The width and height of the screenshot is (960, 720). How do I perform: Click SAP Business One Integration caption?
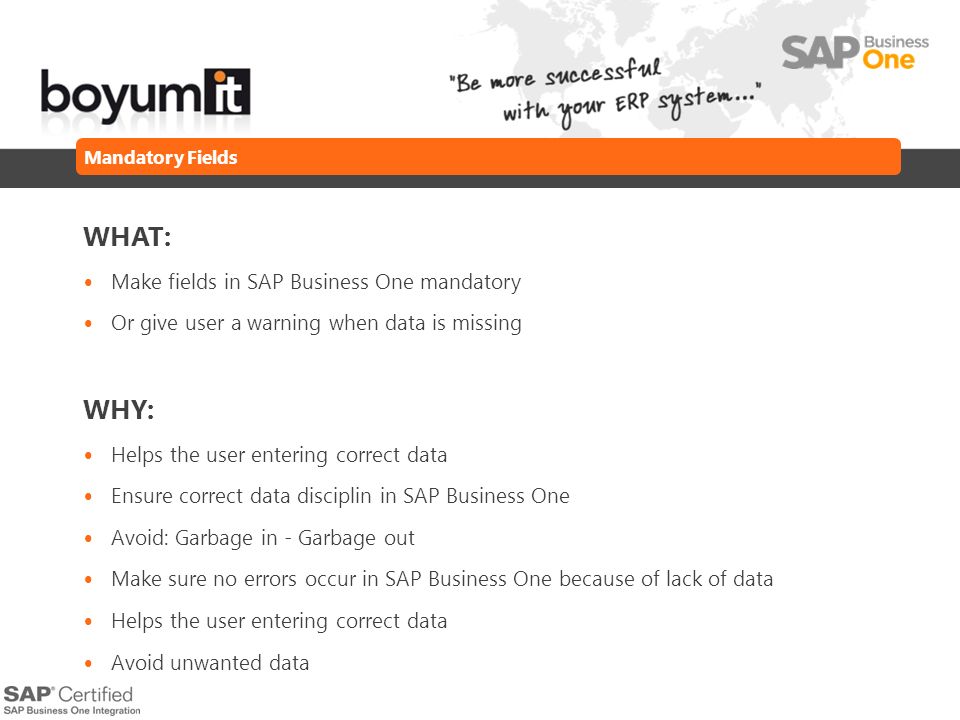72,711
